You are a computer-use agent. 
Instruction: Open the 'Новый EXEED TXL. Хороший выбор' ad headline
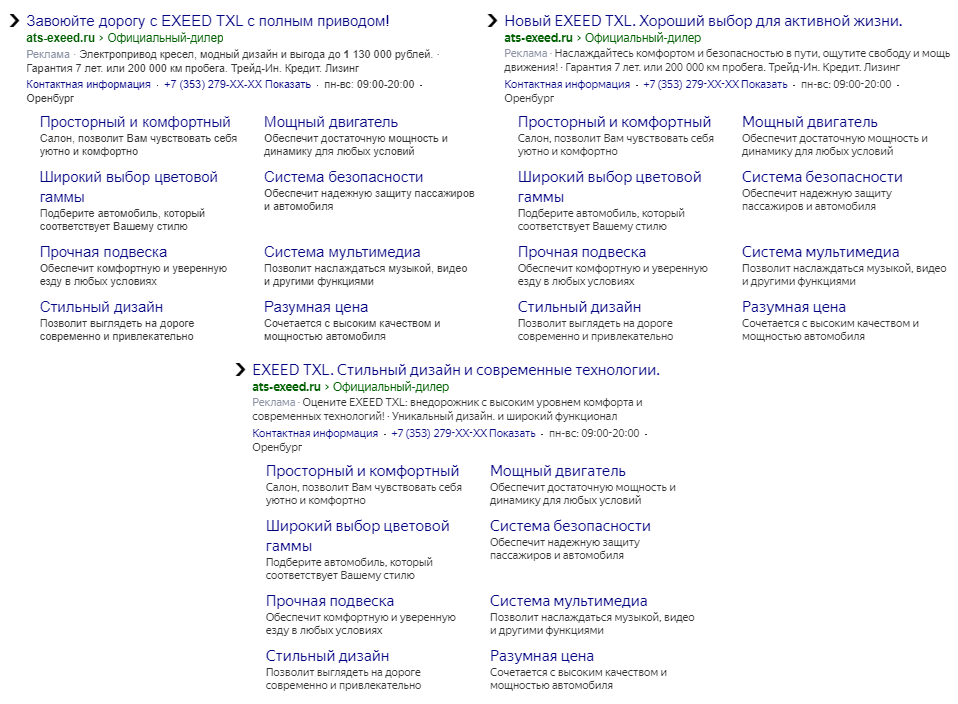point(703,21)
